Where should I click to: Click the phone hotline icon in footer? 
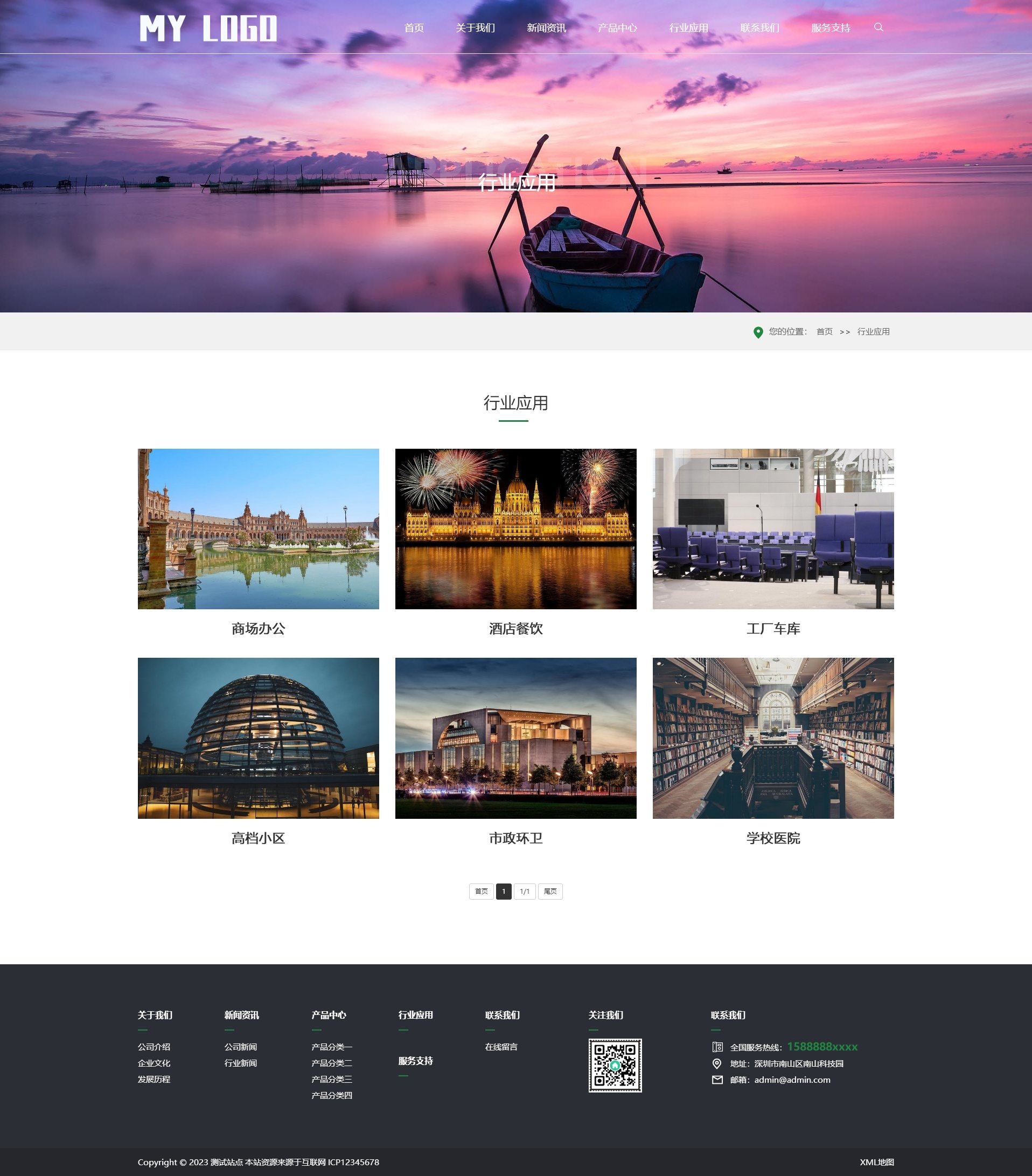coord(717,1047)
